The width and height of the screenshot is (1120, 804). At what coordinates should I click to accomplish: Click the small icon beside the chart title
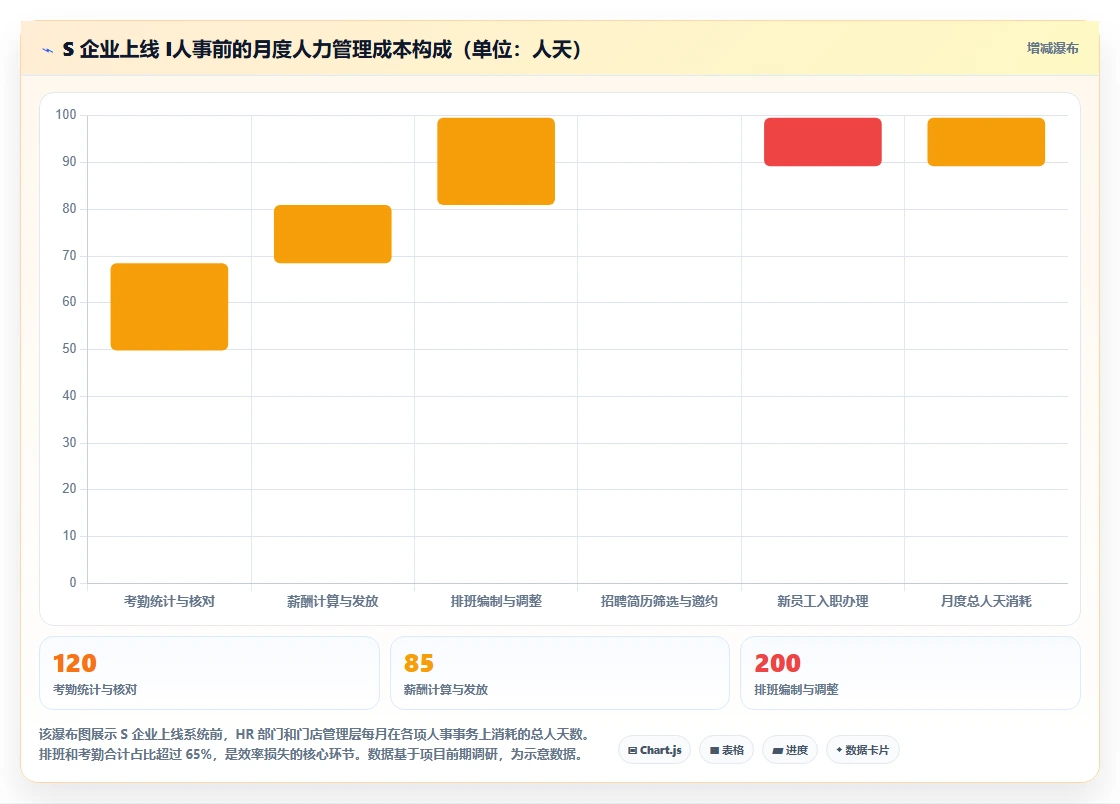48,50
